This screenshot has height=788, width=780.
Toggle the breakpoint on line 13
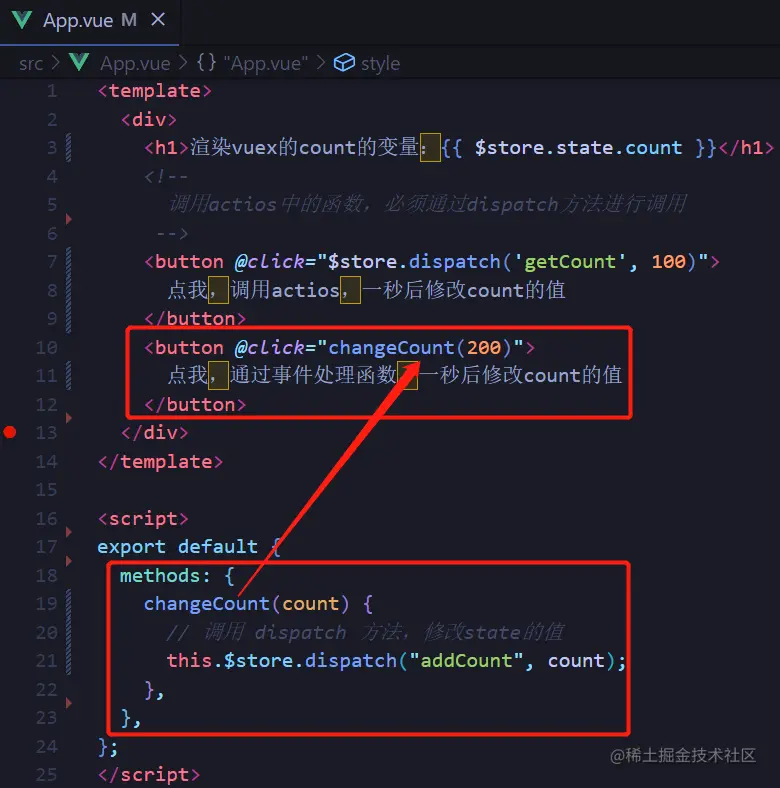tap(10, 432)
